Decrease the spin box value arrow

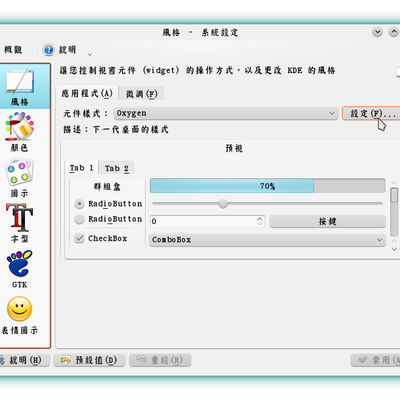260,224
